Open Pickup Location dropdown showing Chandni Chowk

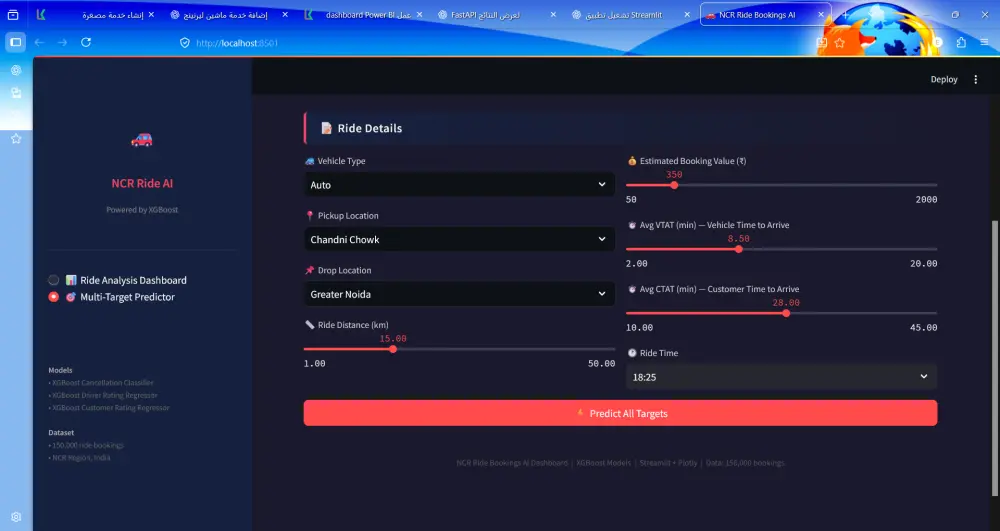459,240
